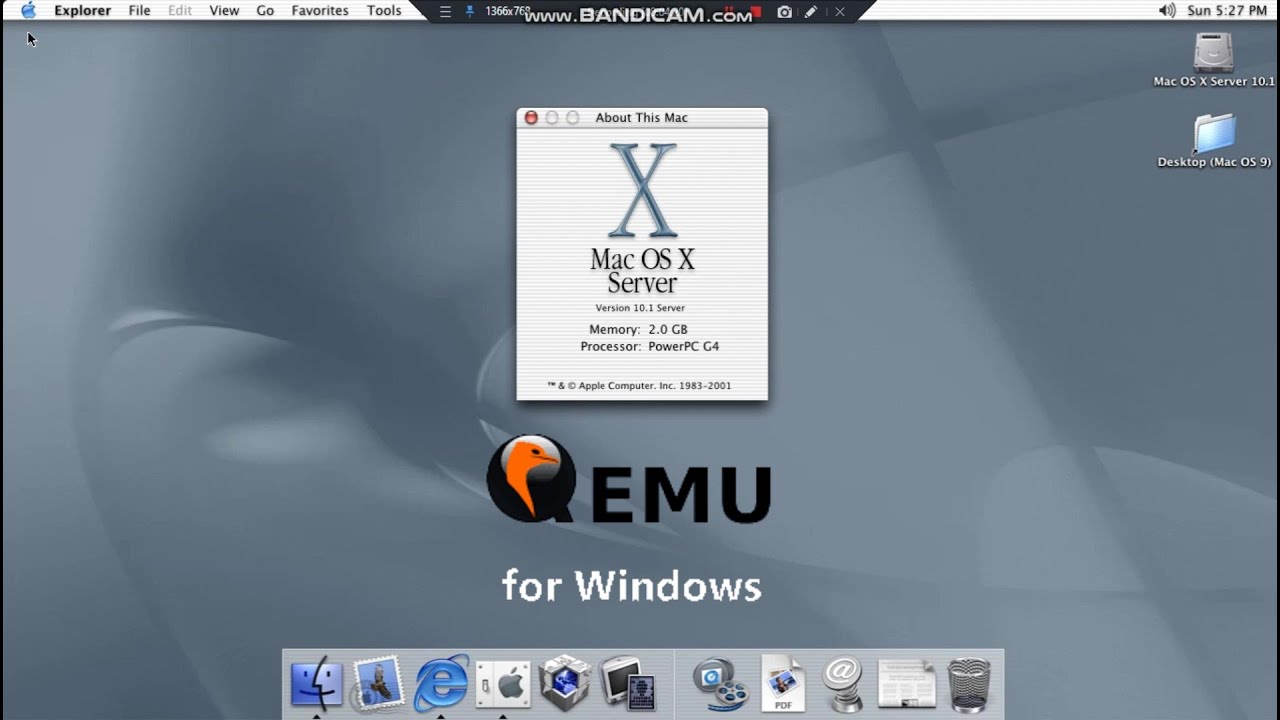The width and height of the screenshot is (1280, 720).
Task: Close the Bandicam recording bar
Action: (840, 11)
